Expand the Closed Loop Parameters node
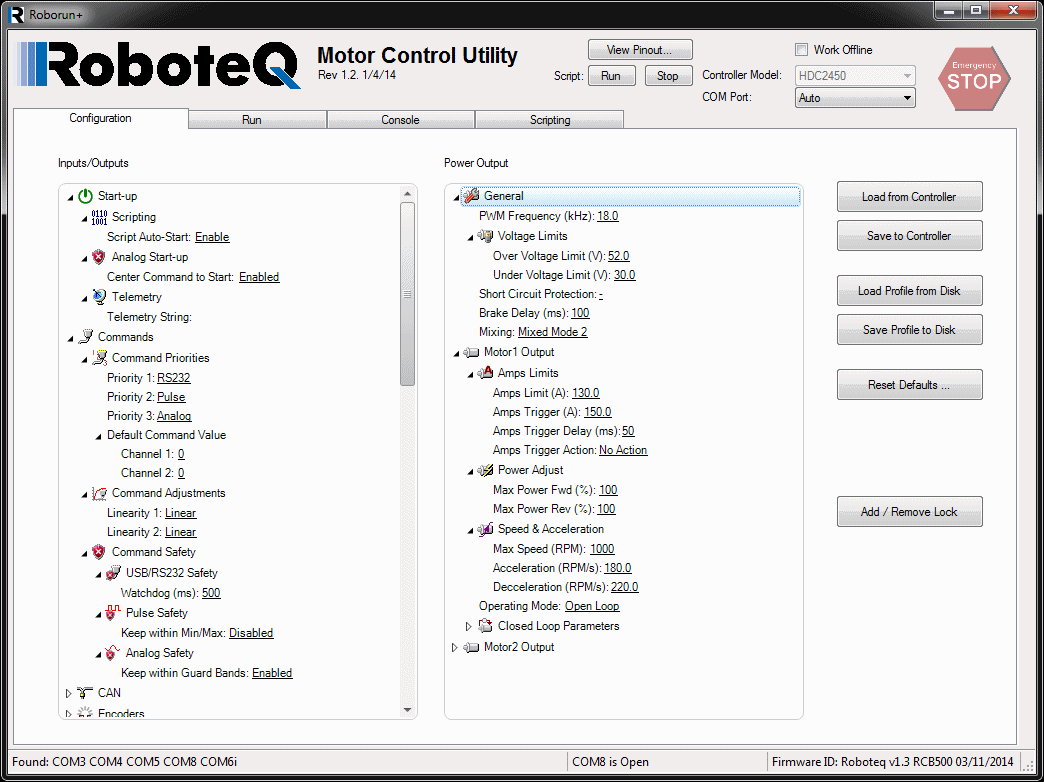This screenshot has height=782, width=1044. pos(469,626)
